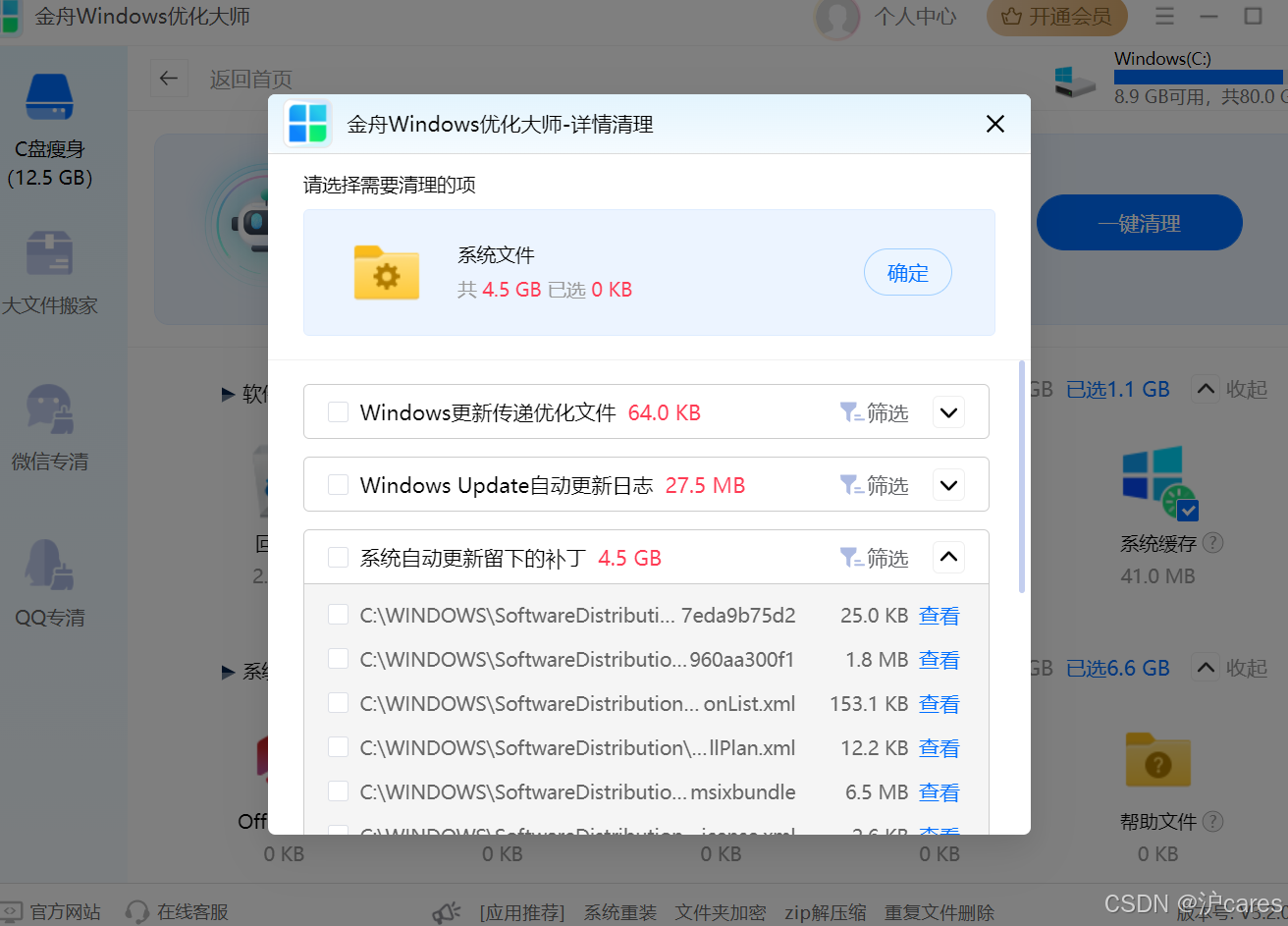Open 系统重装 in the footer
1288x926 pixels.
coord(620,912)
